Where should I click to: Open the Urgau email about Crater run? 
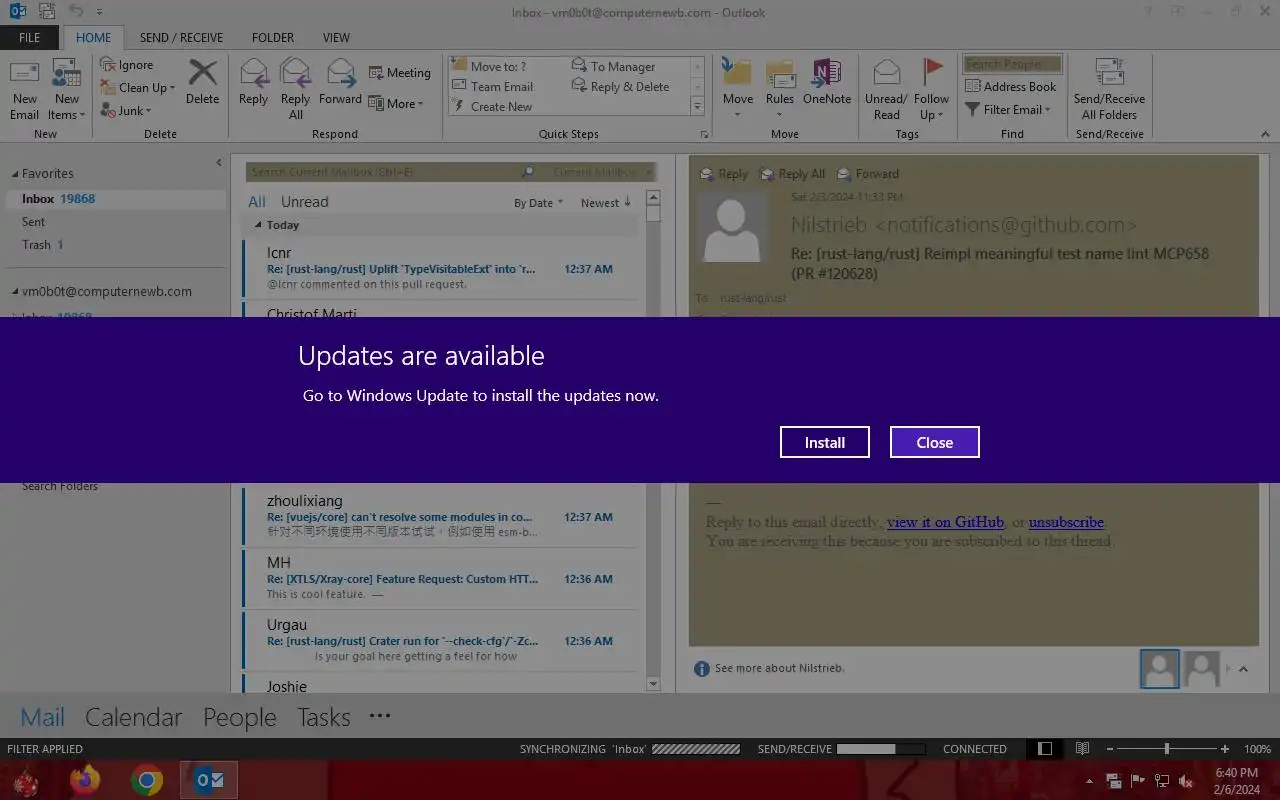pos(440,640)
